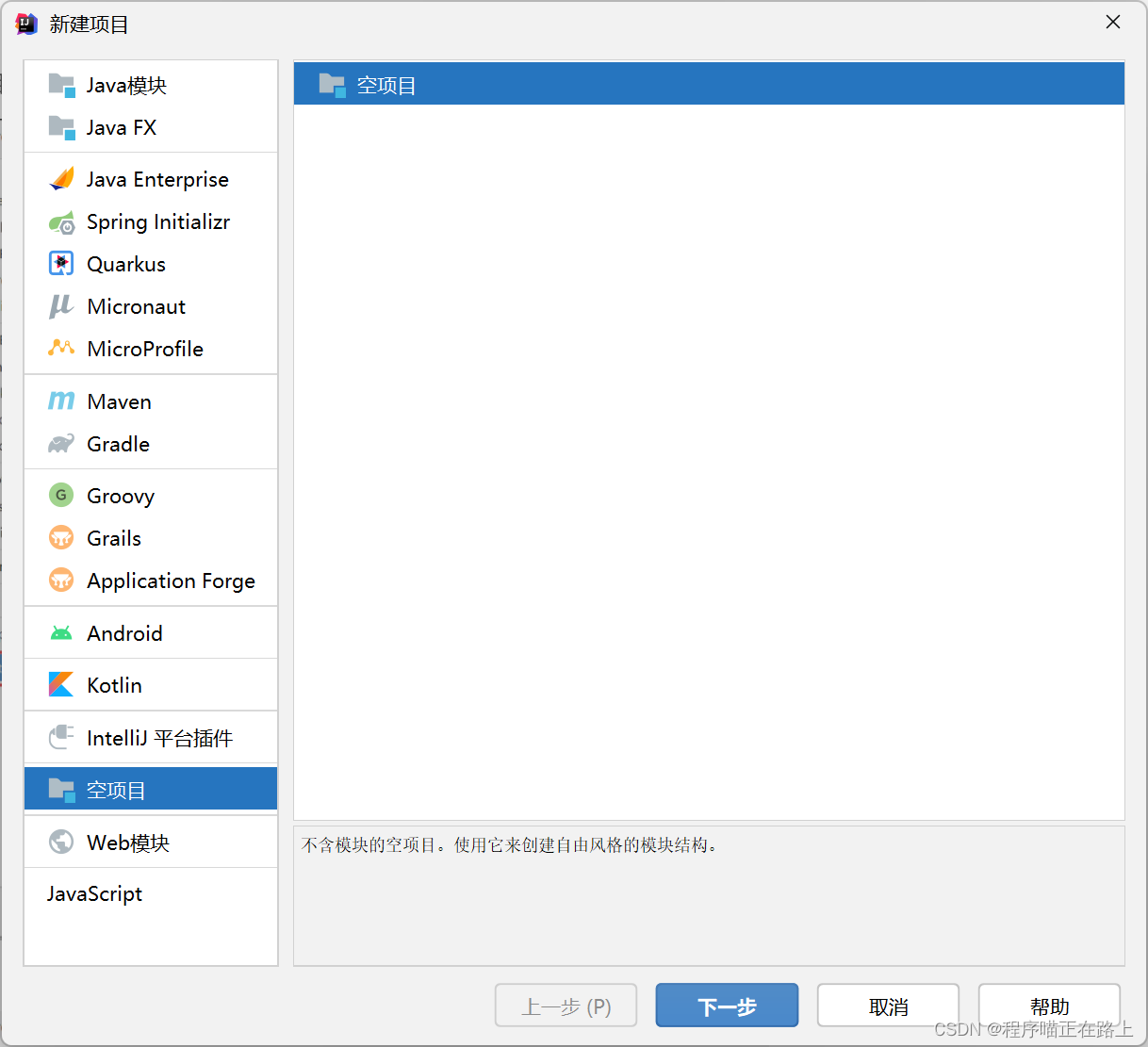
Task: Choose Kotlin project type
Action: 151,685
